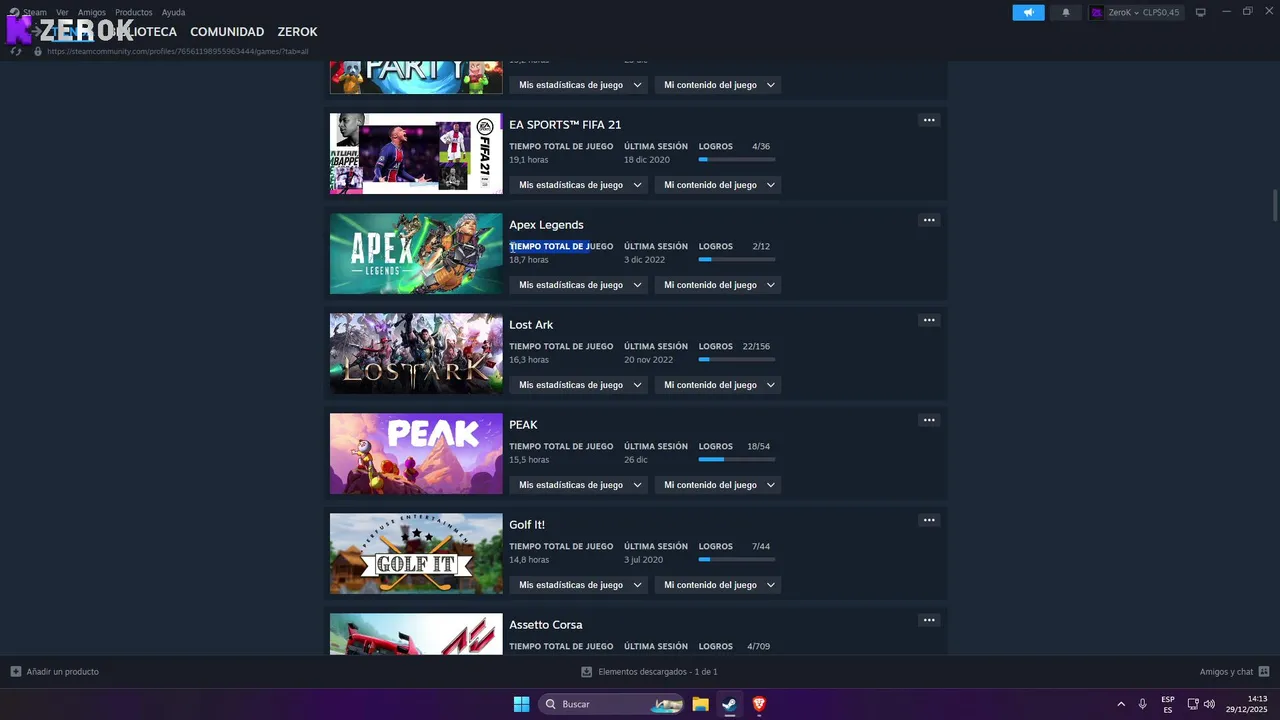Reload the page with refresh icon

16,51
